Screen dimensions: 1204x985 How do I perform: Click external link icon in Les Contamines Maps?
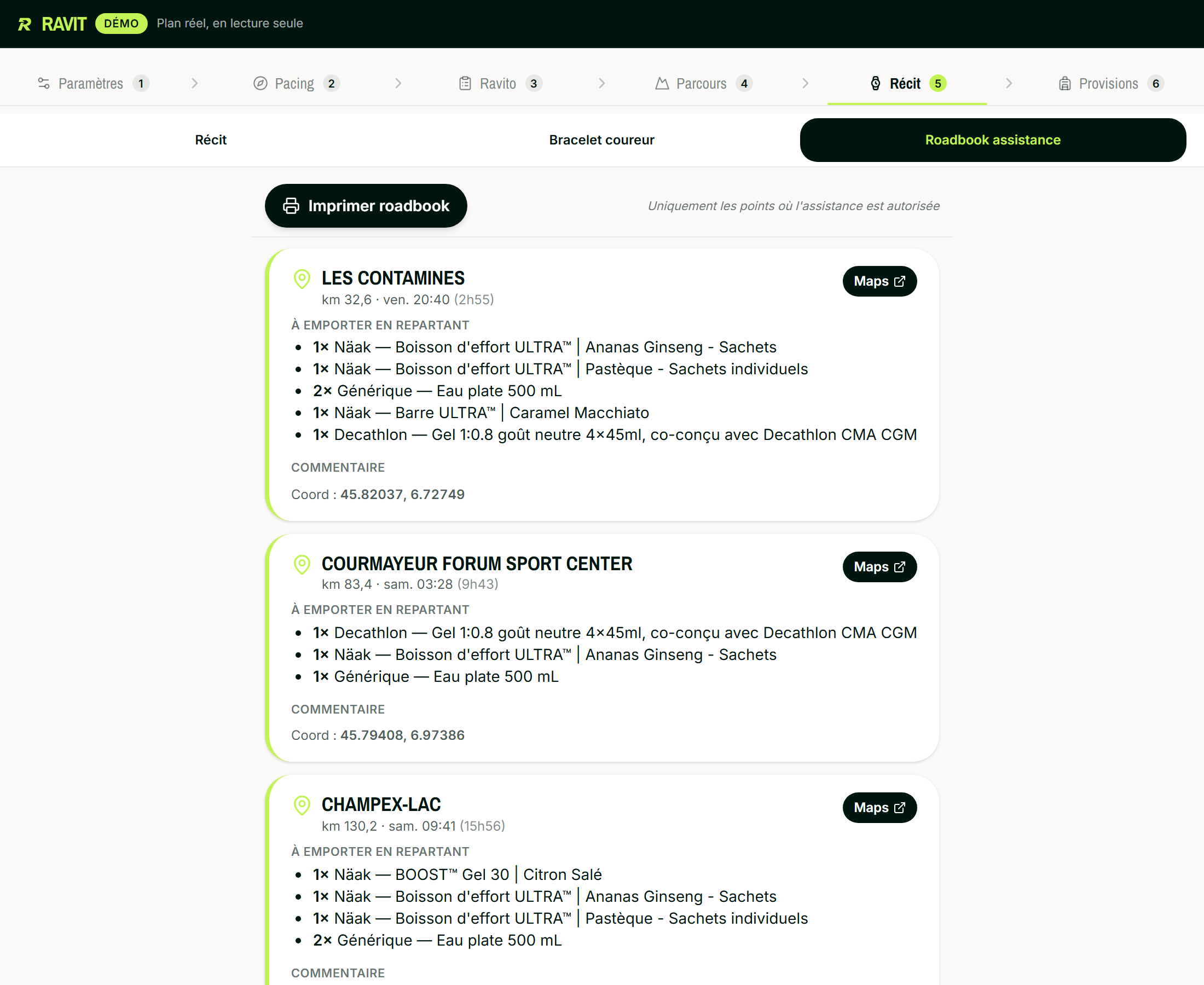click(x=899, y=281)
